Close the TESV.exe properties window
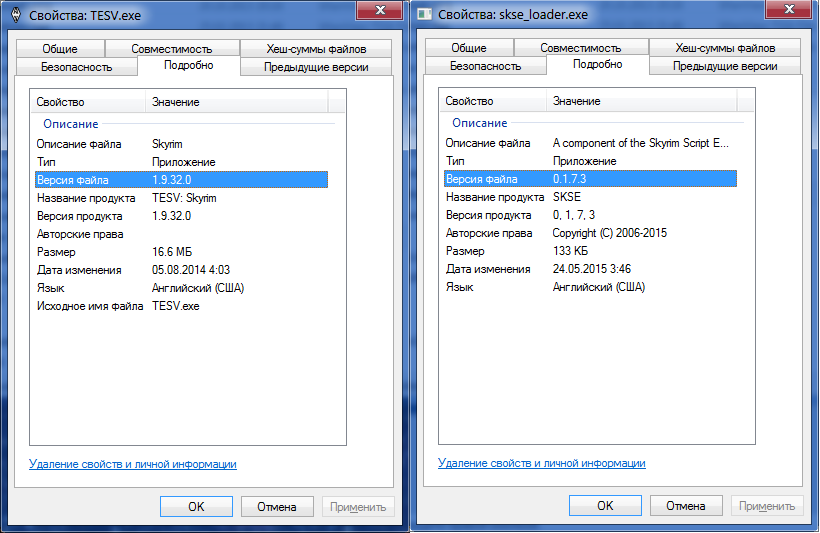The image size is (820, 533). click(380, 10)
